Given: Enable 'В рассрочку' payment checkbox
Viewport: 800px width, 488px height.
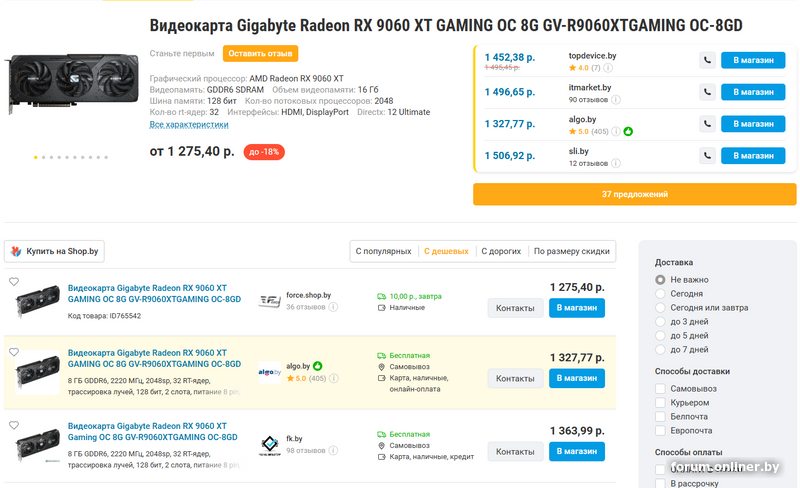Looking at the screenshot, I should (x=660, y=483).
